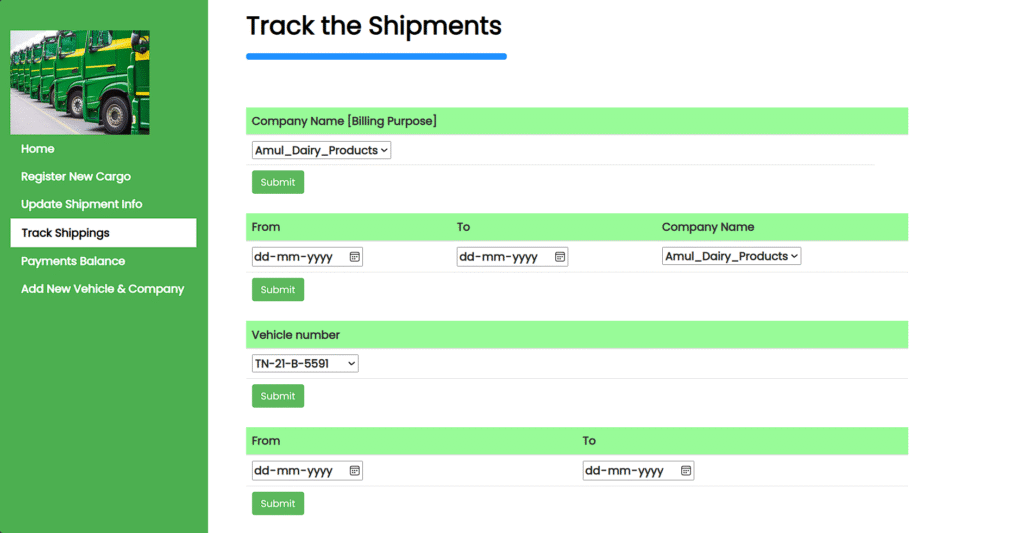
Task: Expand Billing Purpose company name dropdown
Action: click(x=321, y=150)
